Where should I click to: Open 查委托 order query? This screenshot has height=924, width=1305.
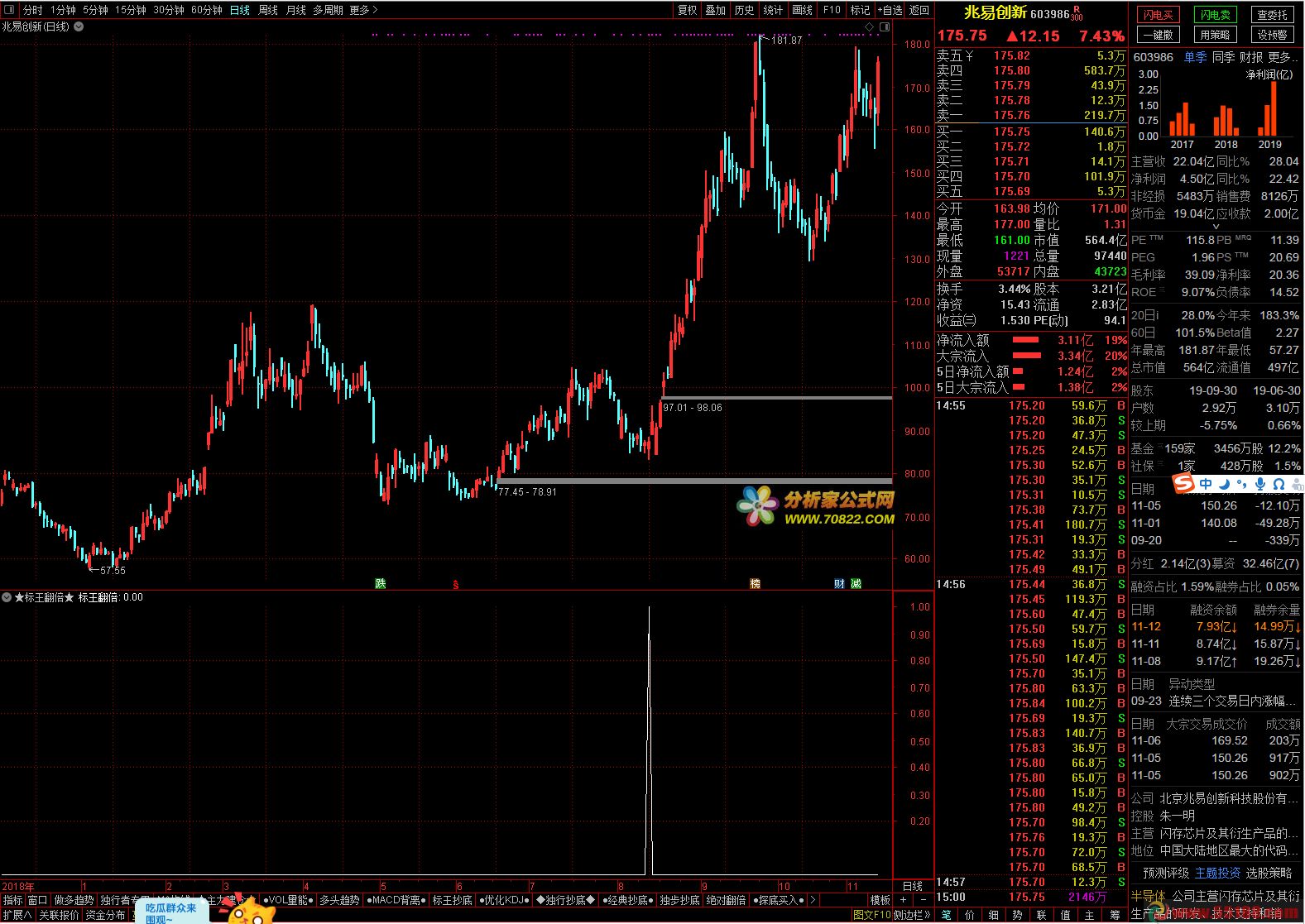tap(1272, 15)
